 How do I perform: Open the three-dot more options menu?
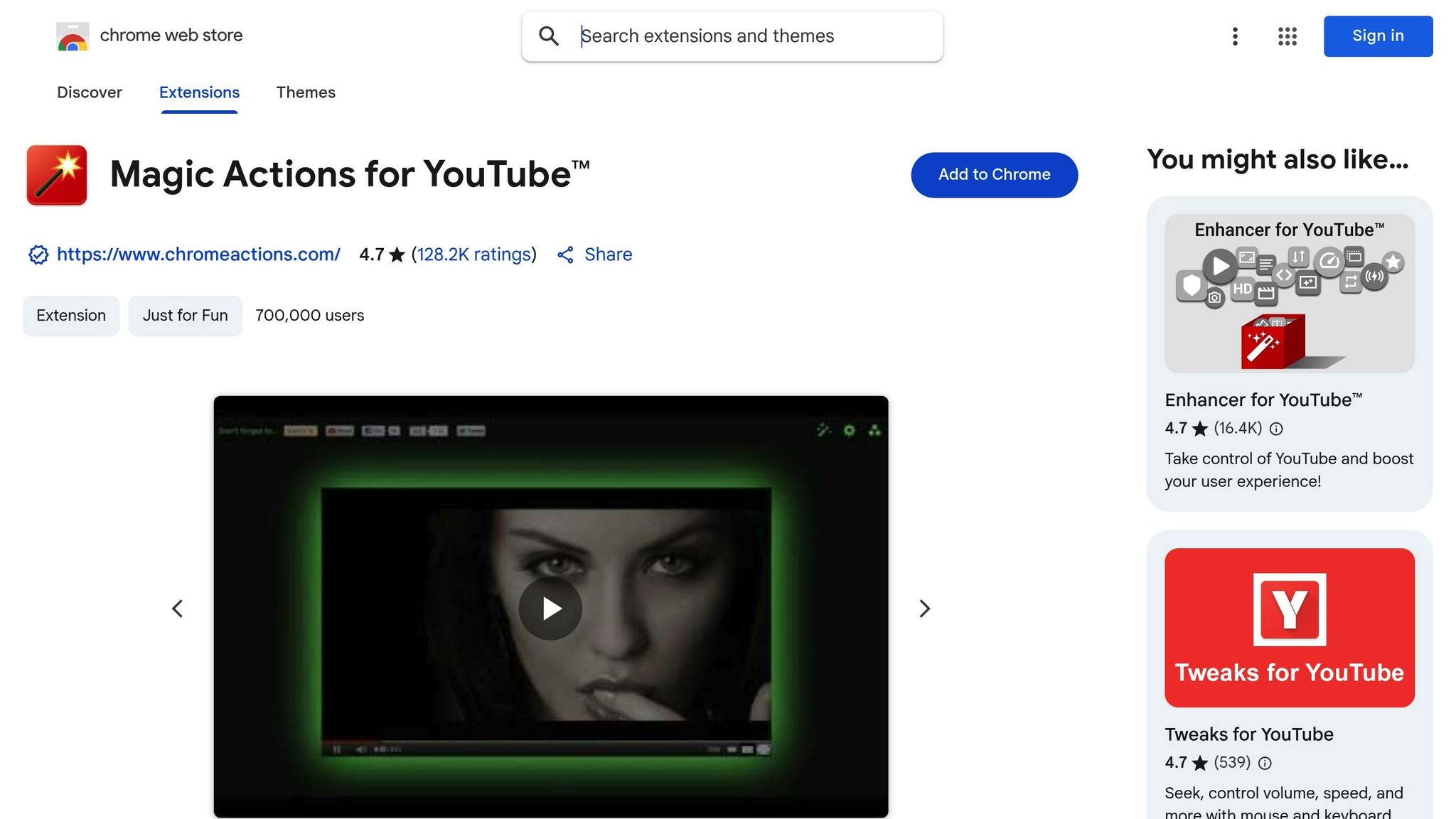click(1235, 36)
